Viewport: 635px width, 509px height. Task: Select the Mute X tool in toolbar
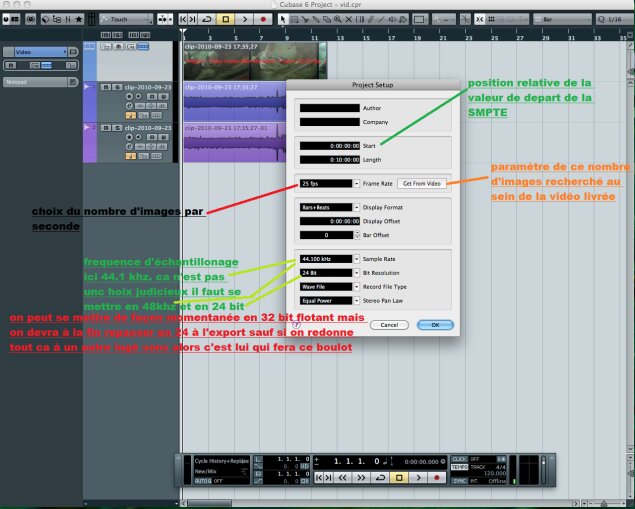coord(348,19)
